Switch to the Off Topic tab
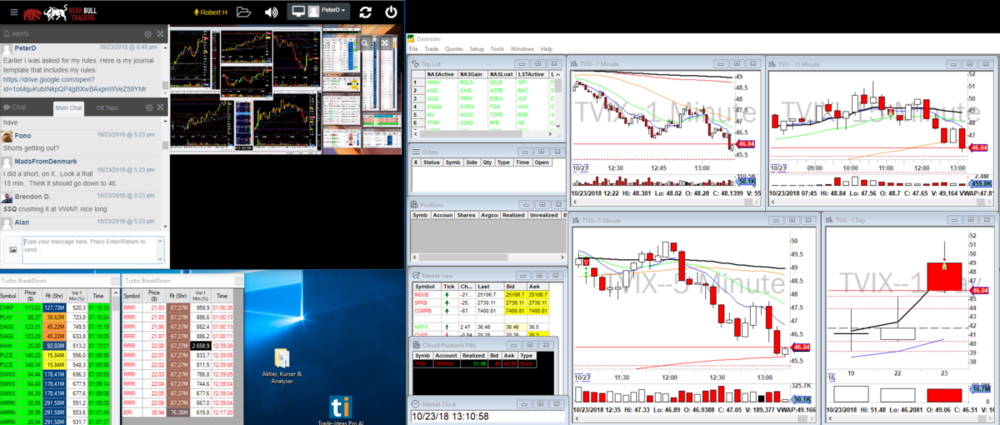1000x425 pixels. coord(107,108)
